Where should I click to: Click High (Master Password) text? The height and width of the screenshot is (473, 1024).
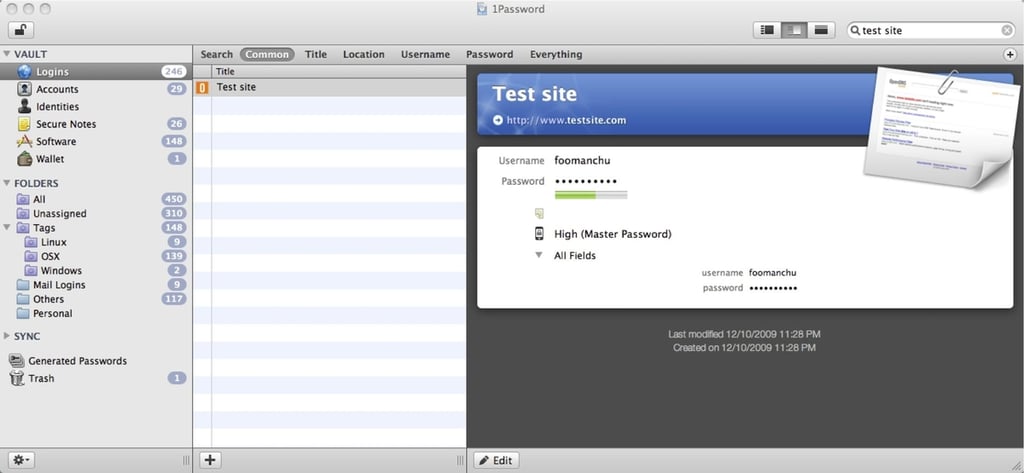[x=613, y=234]
